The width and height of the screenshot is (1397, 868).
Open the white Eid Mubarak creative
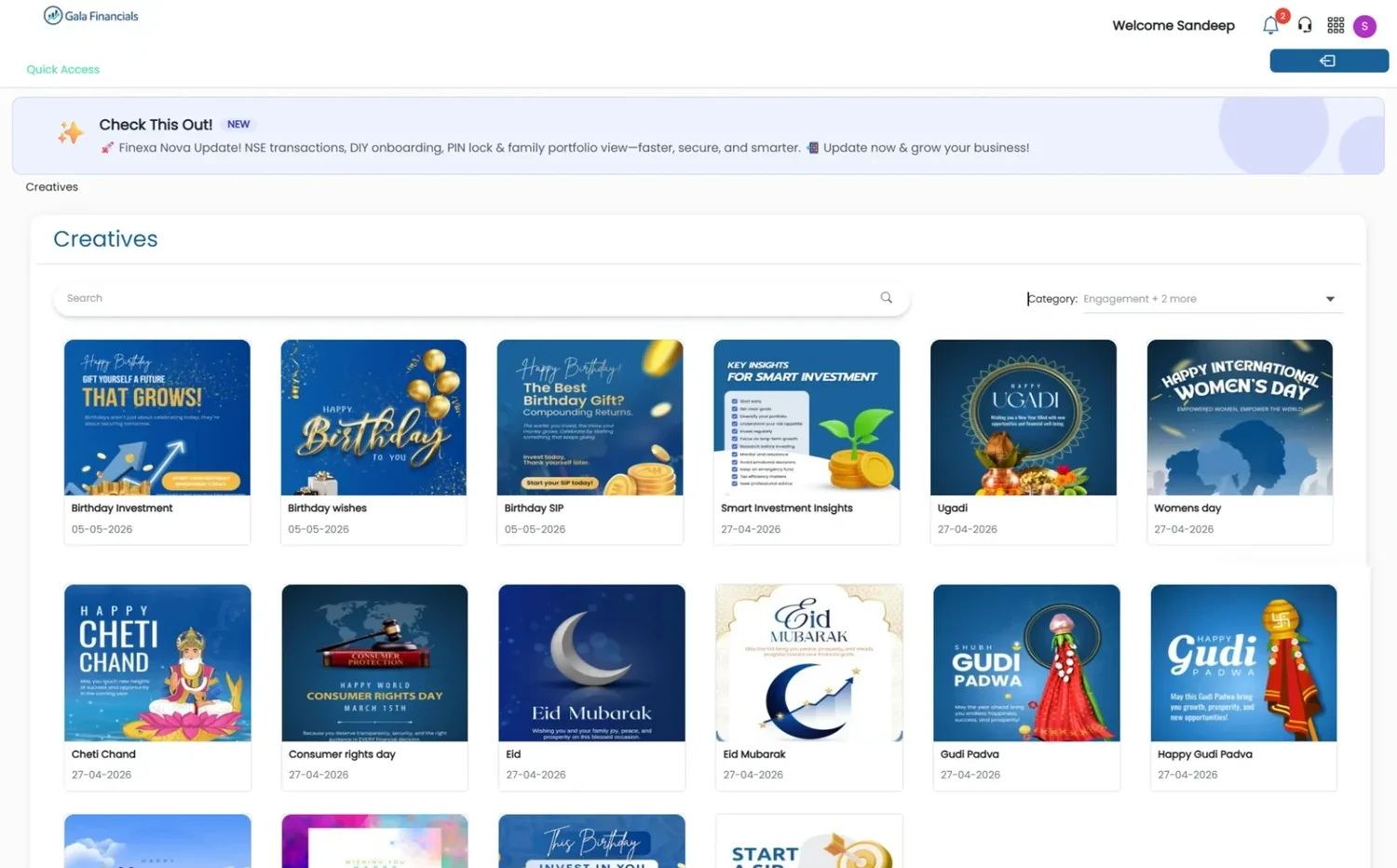pos(808,687)
